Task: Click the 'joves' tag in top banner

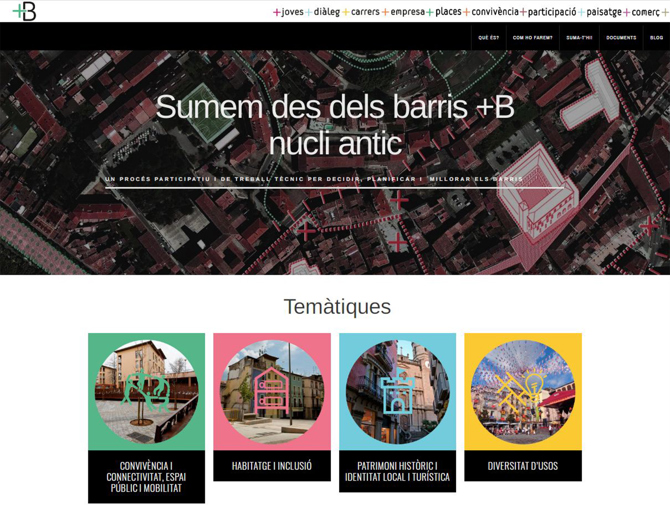Action: [x=292, y=12]
